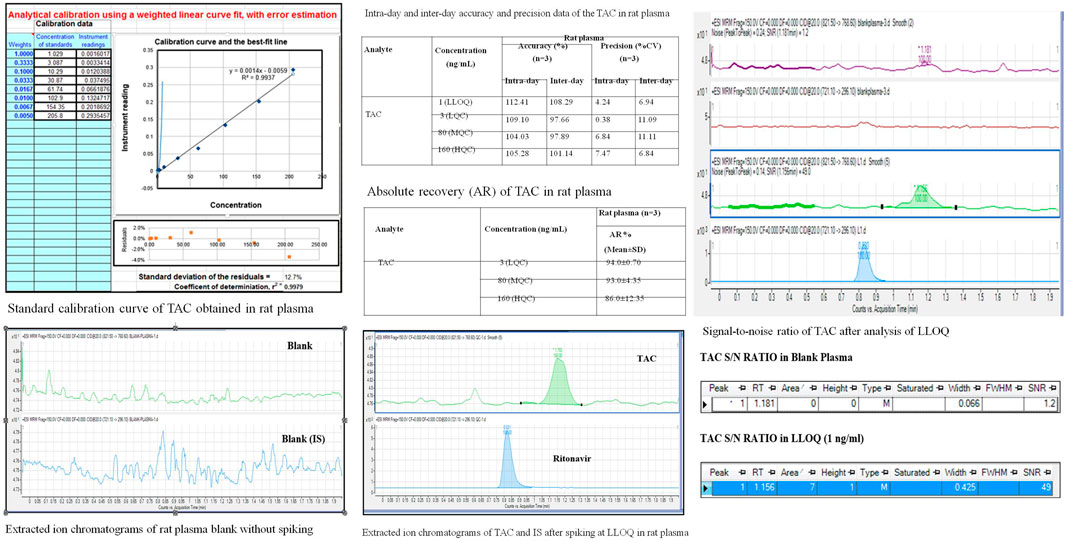Select RT value 1.156 in LLOQ table
Image resolution: width=1065 pixels, height=541 pixels.
765,487
